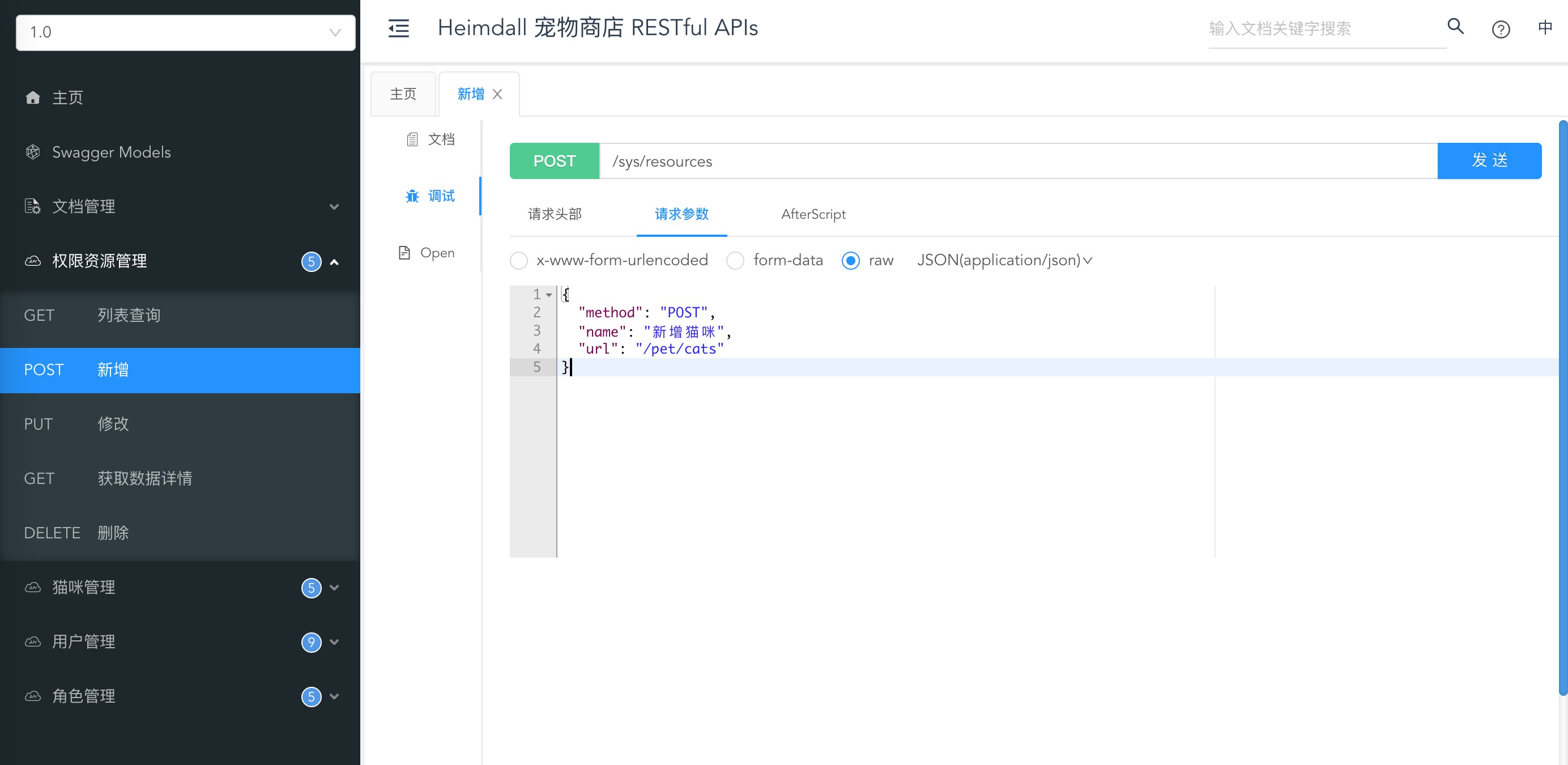Click the badge 5 on 猫咪管理
Viewport: 1568px width, 765px height.
point(311,588)
